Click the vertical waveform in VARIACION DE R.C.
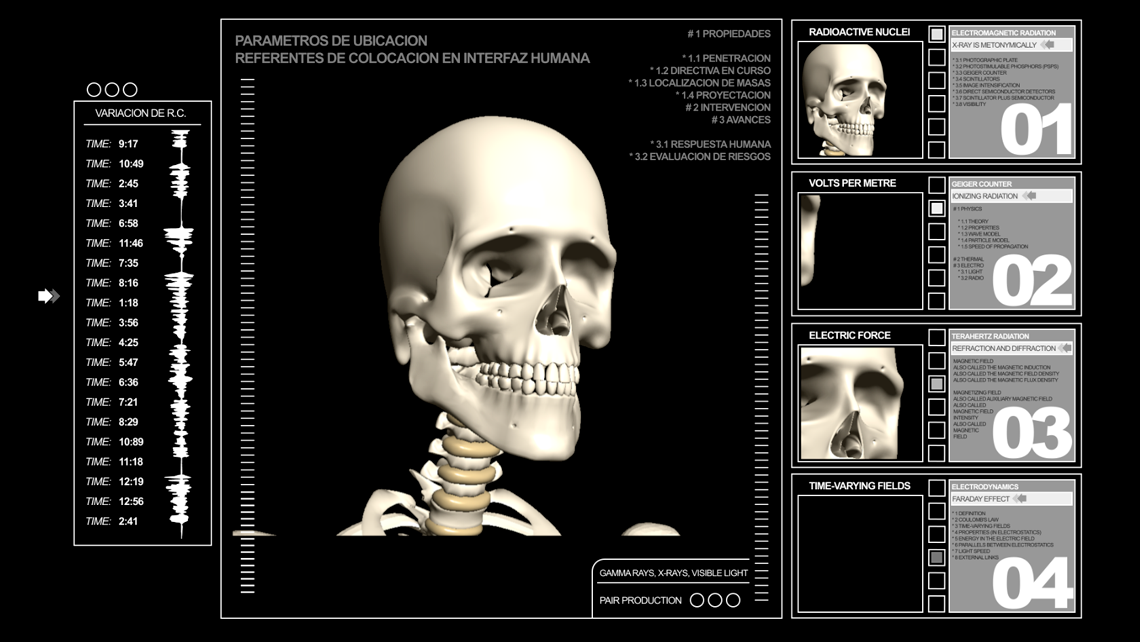1140x642 pixels. tap(180, 332)
